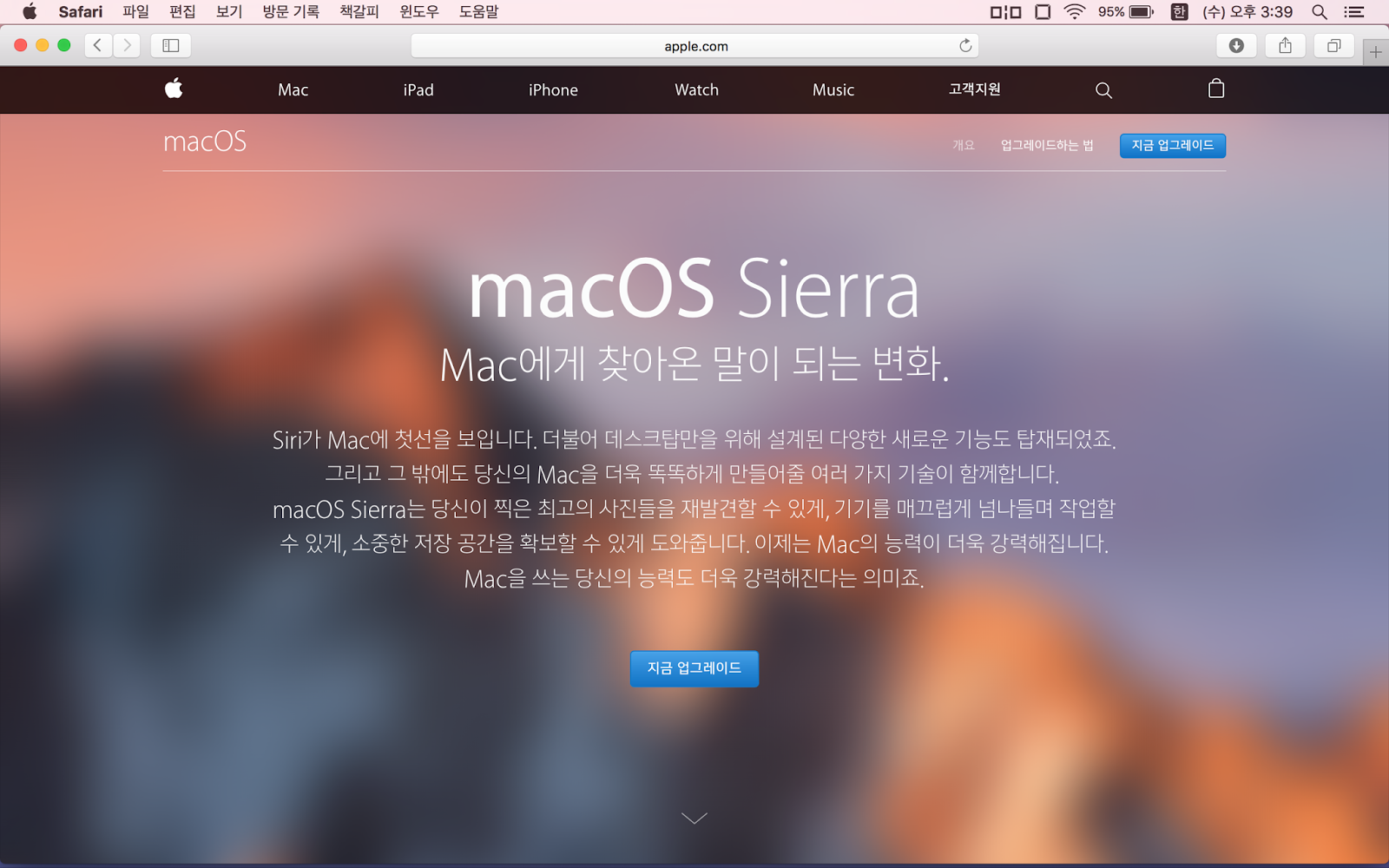Viewport: 1389px width, 868px height.
Task: Close the Safari window
Action: point(21,45)
